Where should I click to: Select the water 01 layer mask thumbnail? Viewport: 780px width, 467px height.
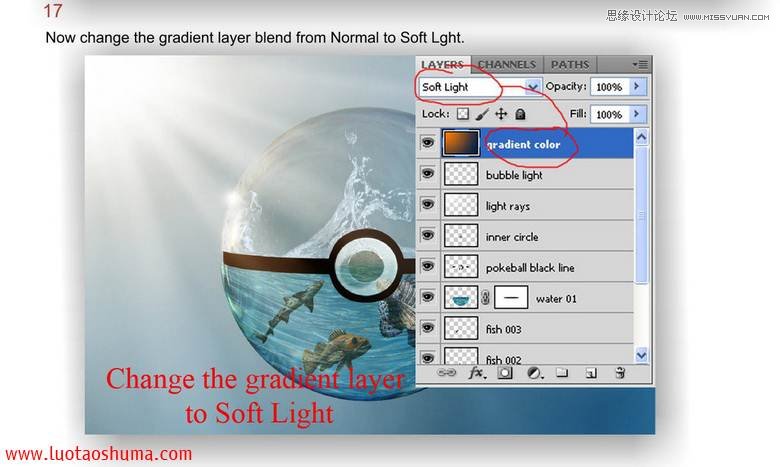tap(511, 297)
